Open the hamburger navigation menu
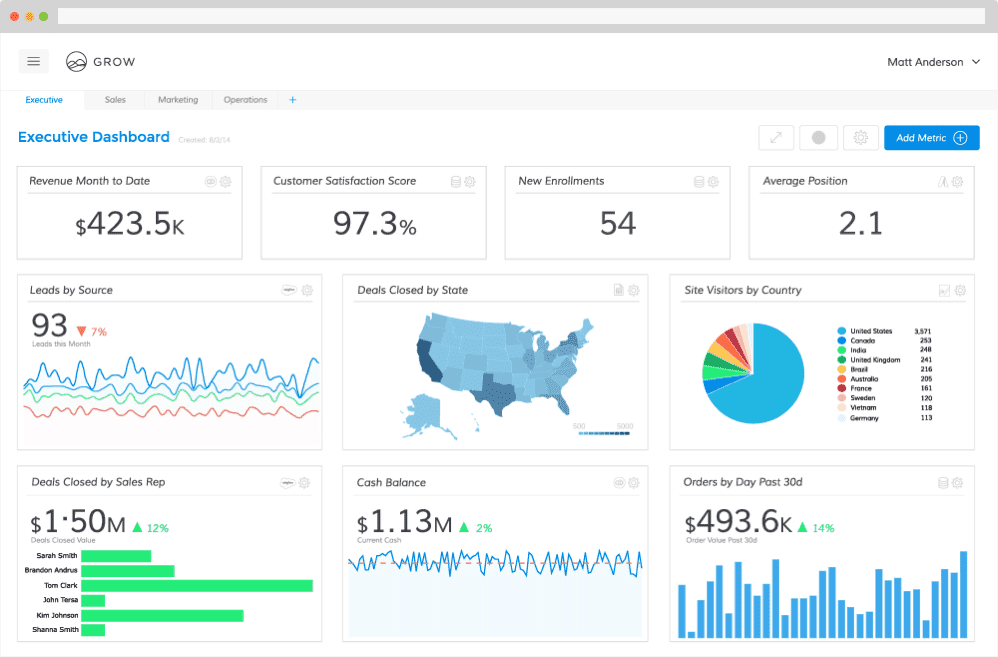The image size is (998, 657). [33, 62]
